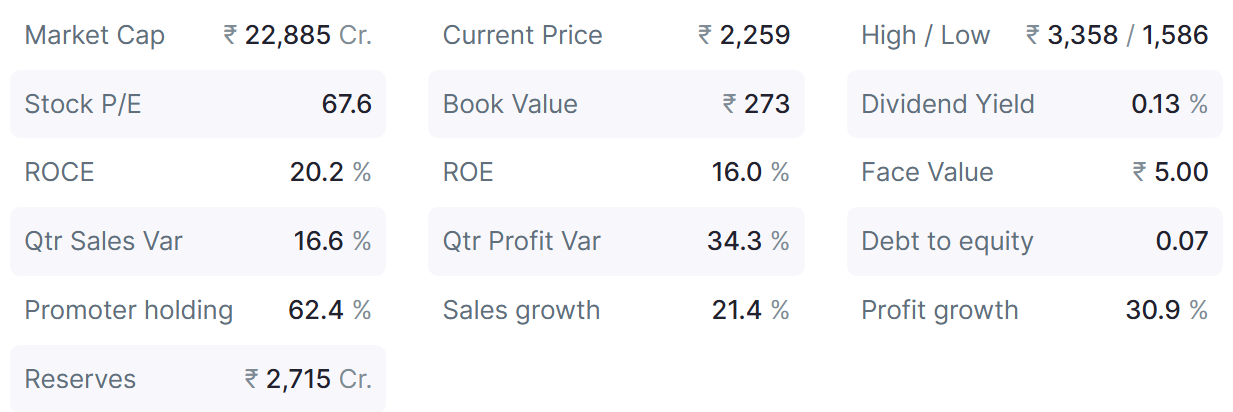
Task: Select the Dividend Yield row
Action: click(x=1035, y=104)
